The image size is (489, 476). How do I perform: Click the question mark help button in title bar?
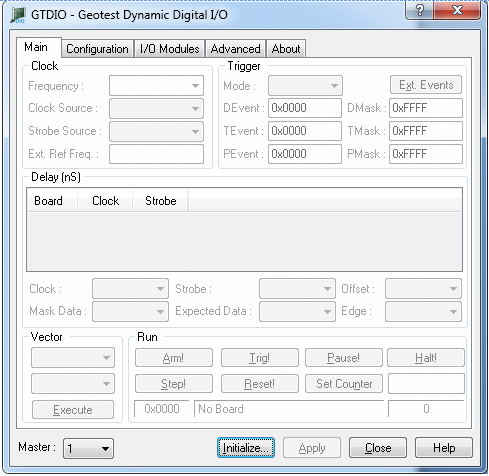click(420, 10)
